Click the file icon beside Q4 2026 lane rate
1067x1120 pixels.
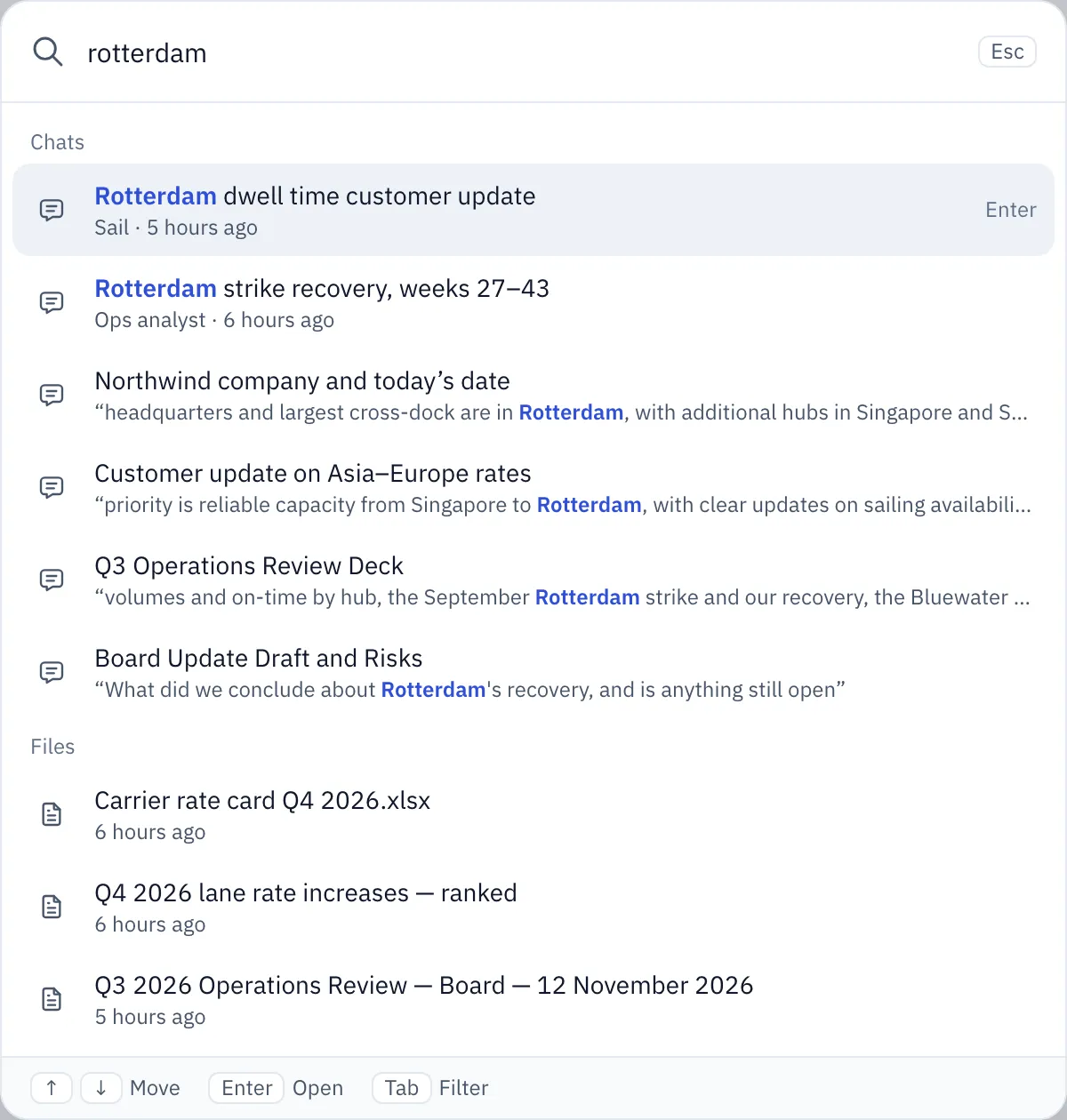point(52,907)
